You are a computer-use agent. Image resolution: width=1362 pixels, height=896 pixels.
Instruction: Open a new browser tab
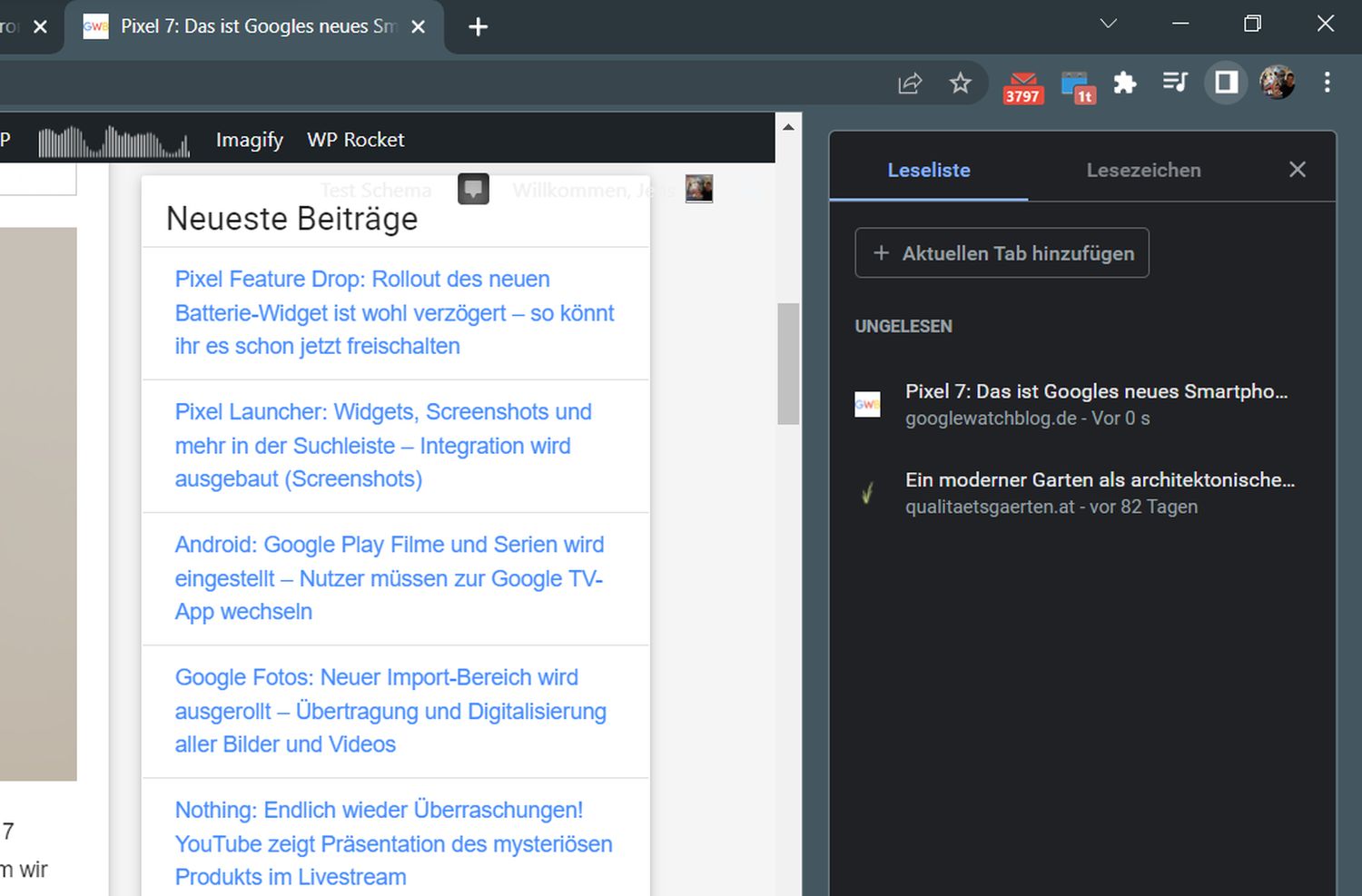click(478, 27)
